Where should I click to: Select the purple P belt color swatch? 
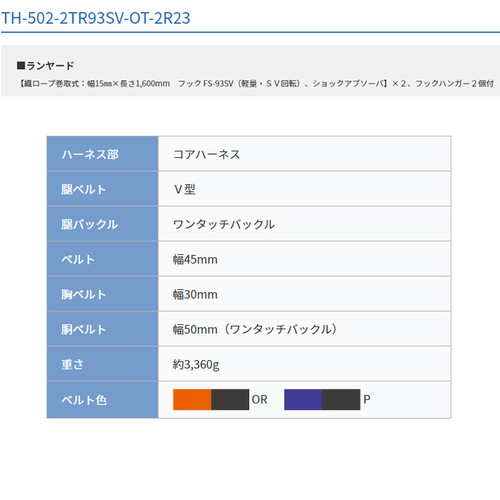(x=322, y=399)
